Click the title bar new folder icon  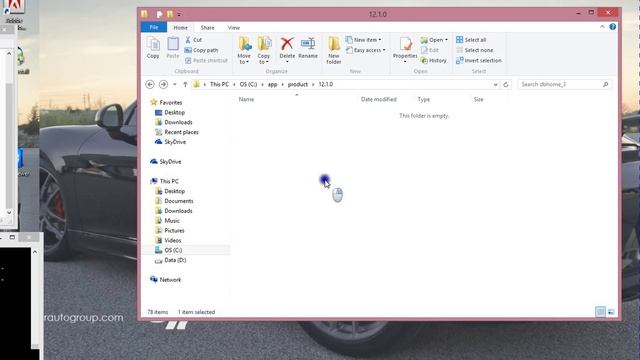coord(170,14)
